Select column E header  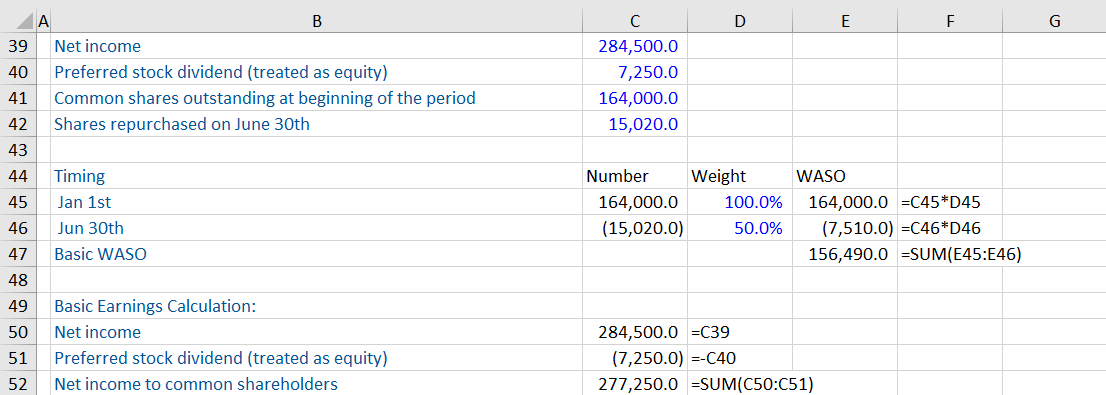[845, 22]
